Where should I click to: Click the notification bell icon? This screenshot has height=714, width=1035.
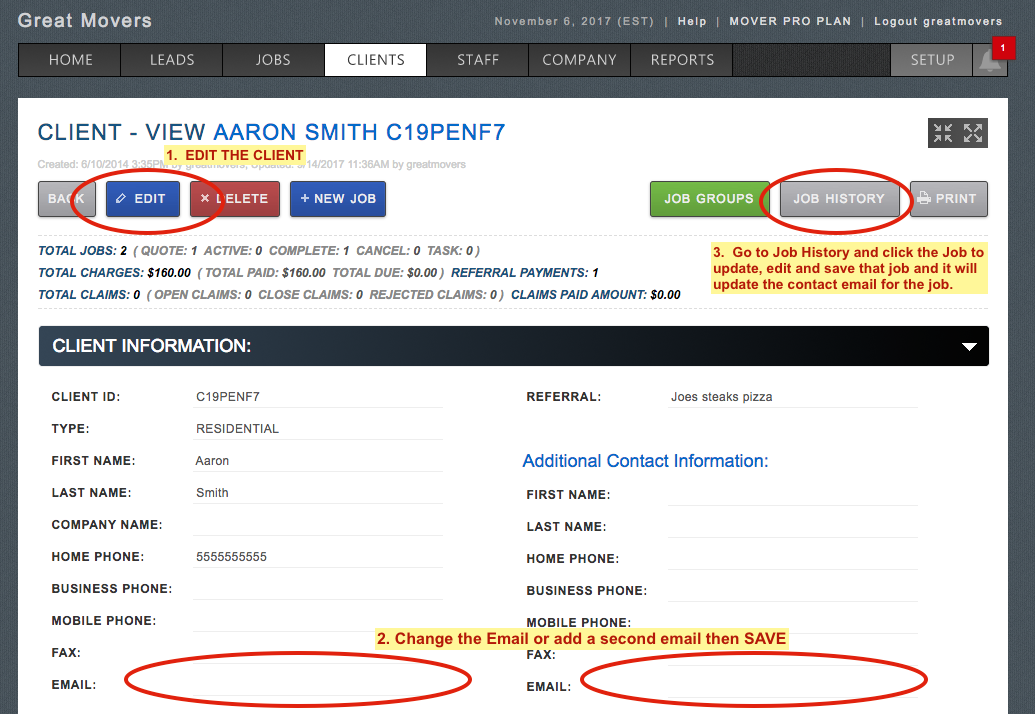coord(989,61)
